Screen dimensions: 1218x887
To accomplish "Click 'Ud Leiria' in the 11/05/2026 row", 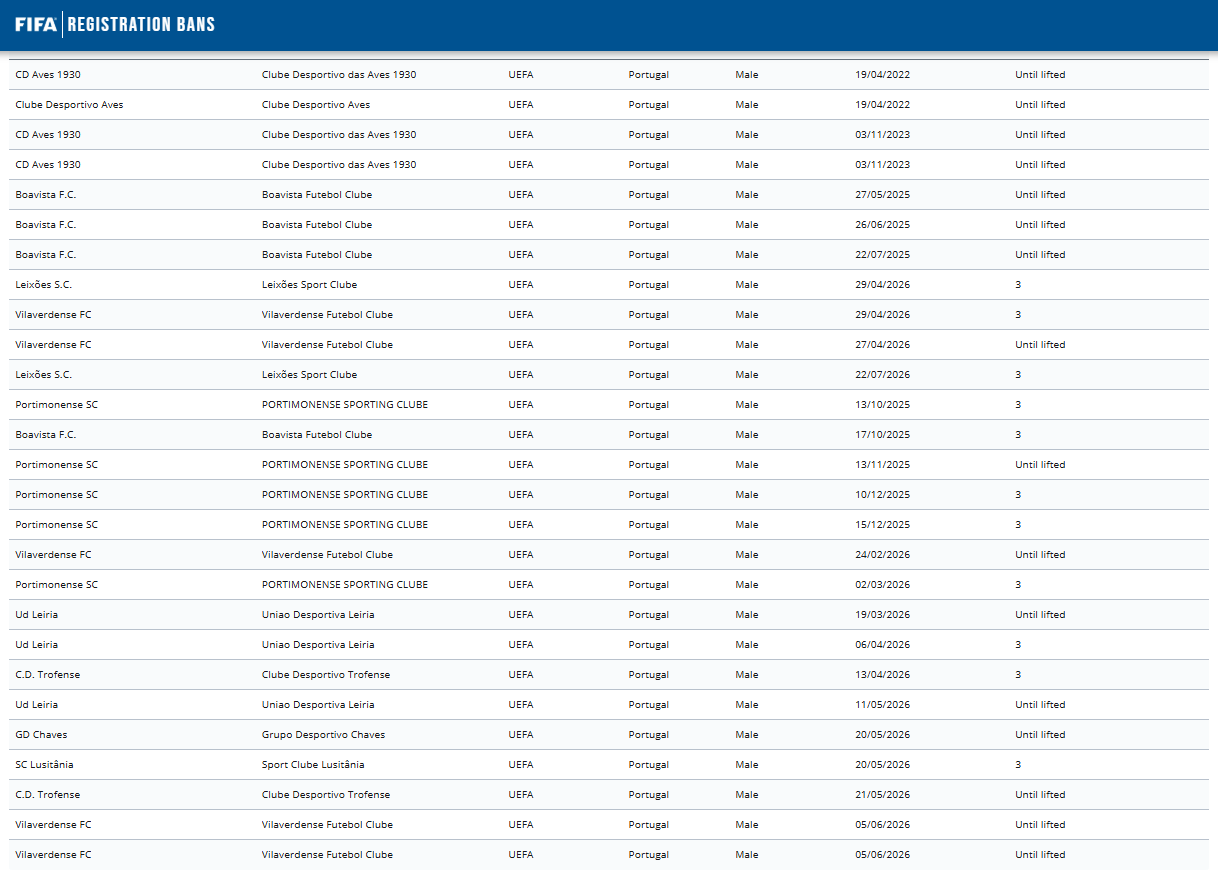I will pos(37,705).
